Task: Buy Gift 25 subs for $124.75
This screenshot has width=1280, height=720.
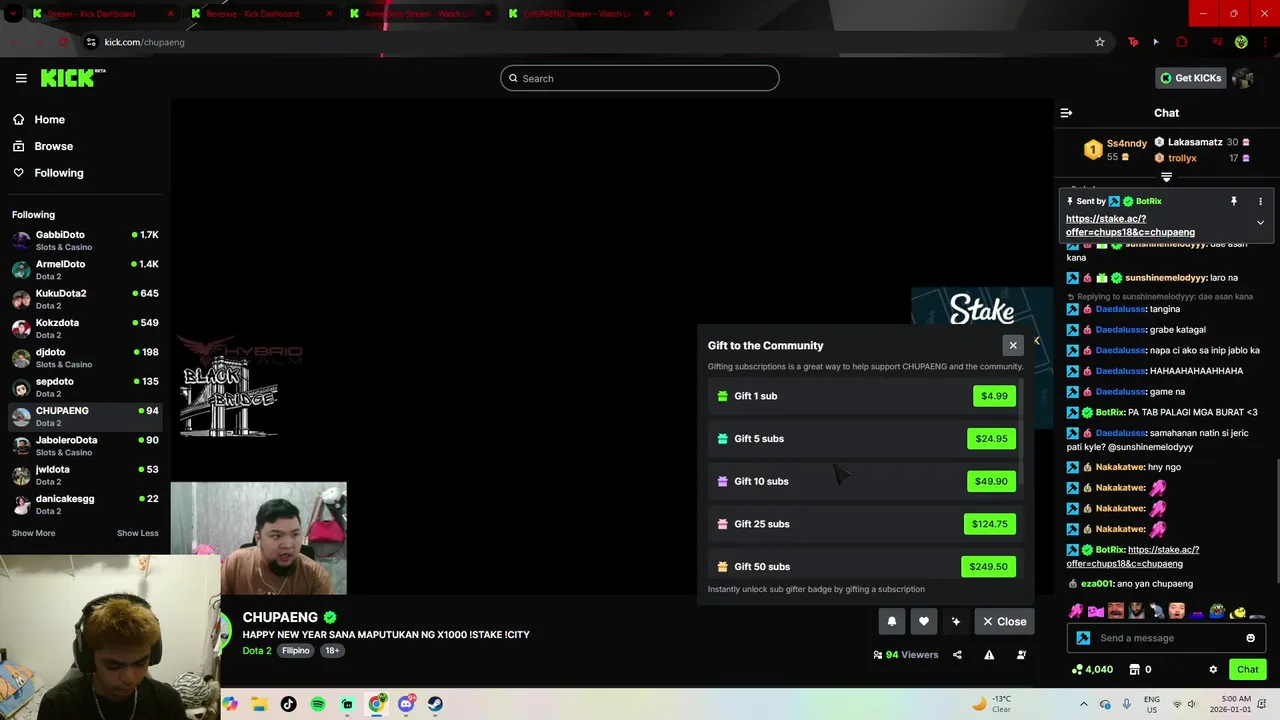Action: point(990,524)
